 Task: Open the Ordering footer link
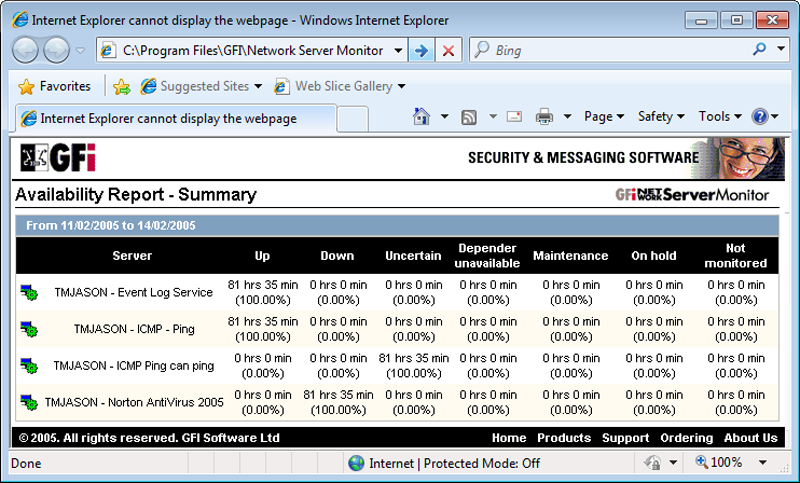686,438
